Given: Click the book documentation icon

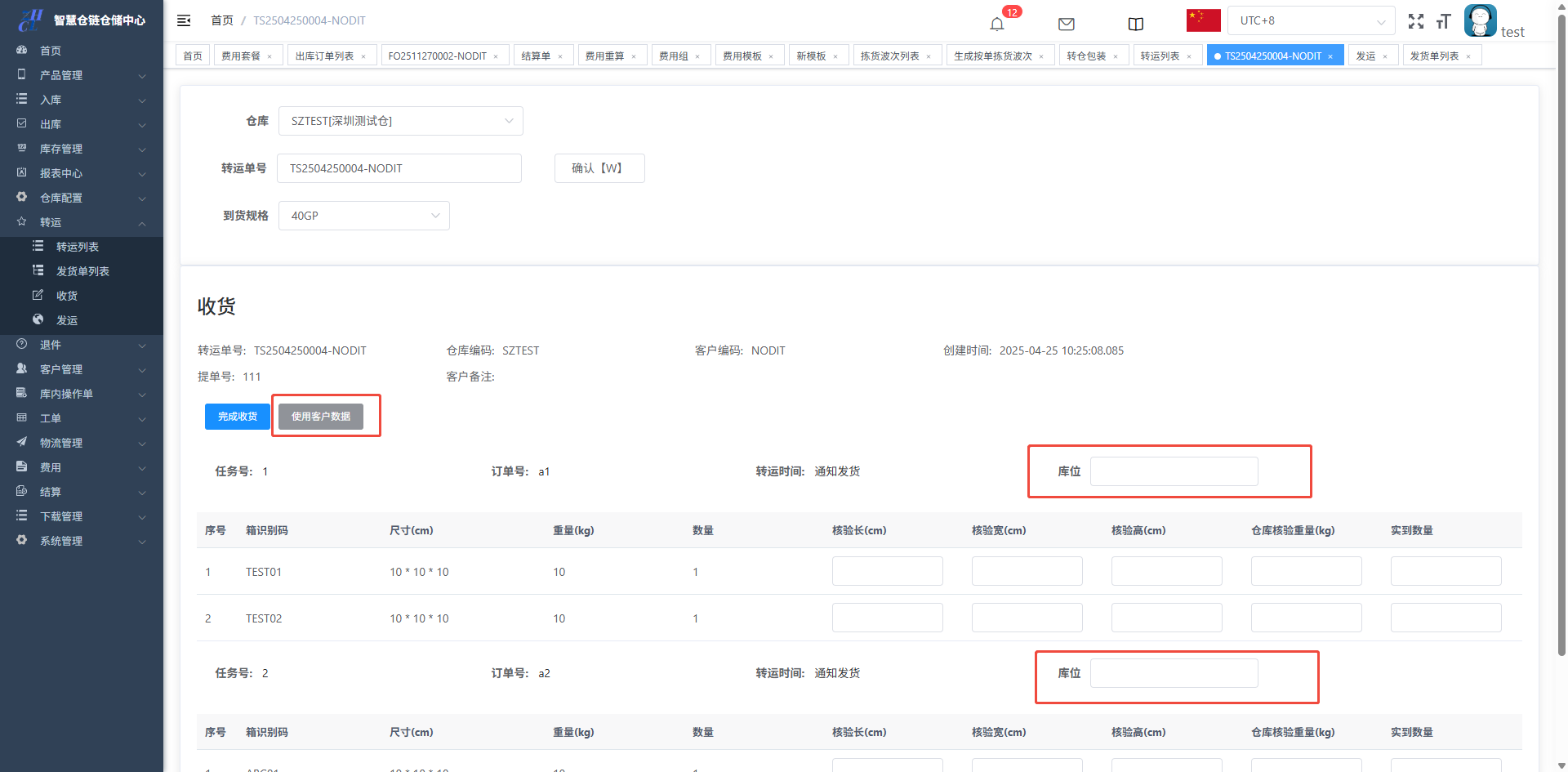Looking at the screenshot, I should click(1135, 24).
